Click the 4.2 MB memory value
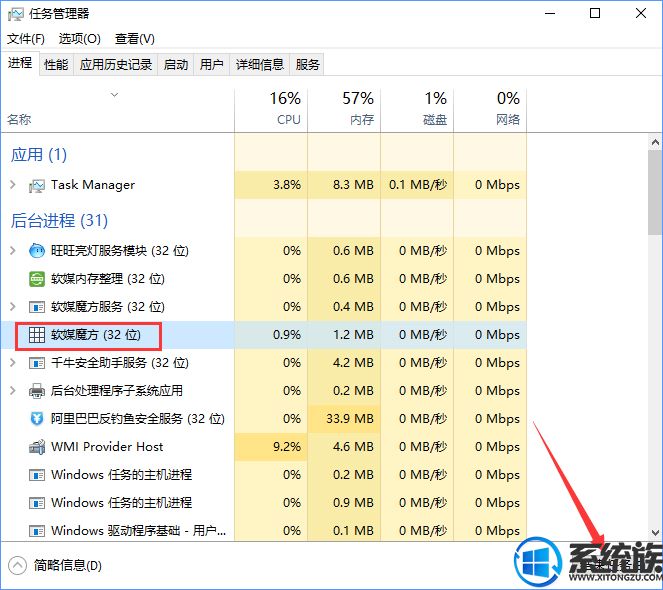The image size is (663, 590). pyautogui.click(x=353, y=363)
